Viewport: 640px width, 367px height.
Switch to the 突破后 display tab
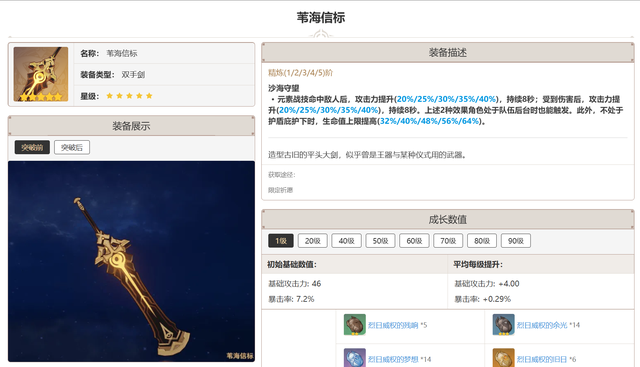pyautogui.click(x=72, y=147)
